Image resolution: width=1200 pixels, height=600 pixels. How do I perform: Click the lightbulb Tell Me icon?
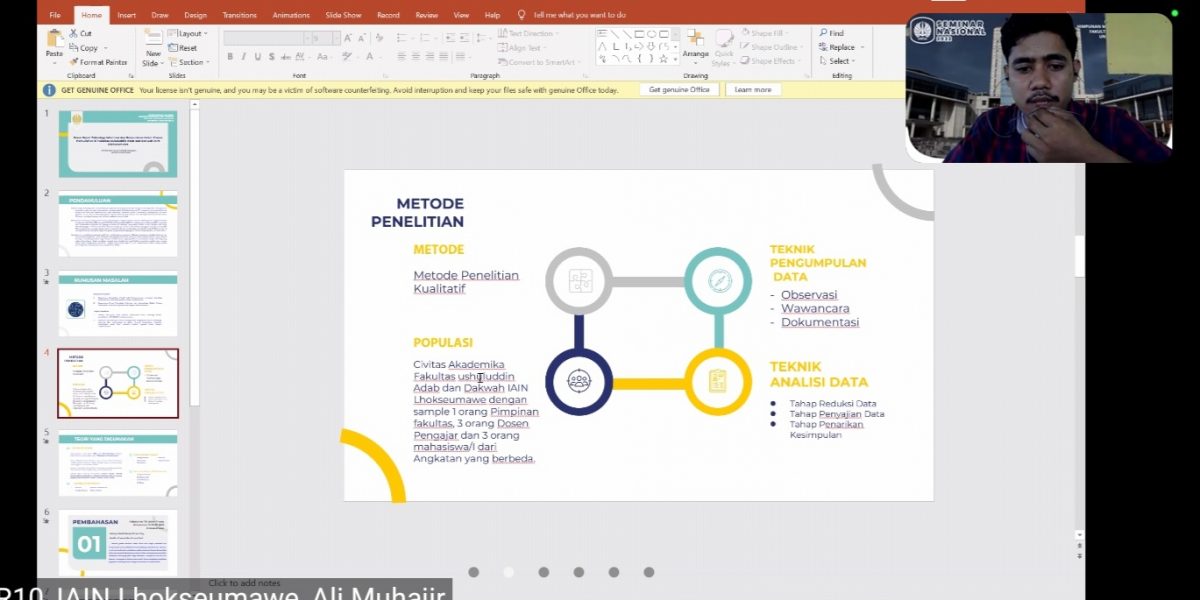coord(521,15)
